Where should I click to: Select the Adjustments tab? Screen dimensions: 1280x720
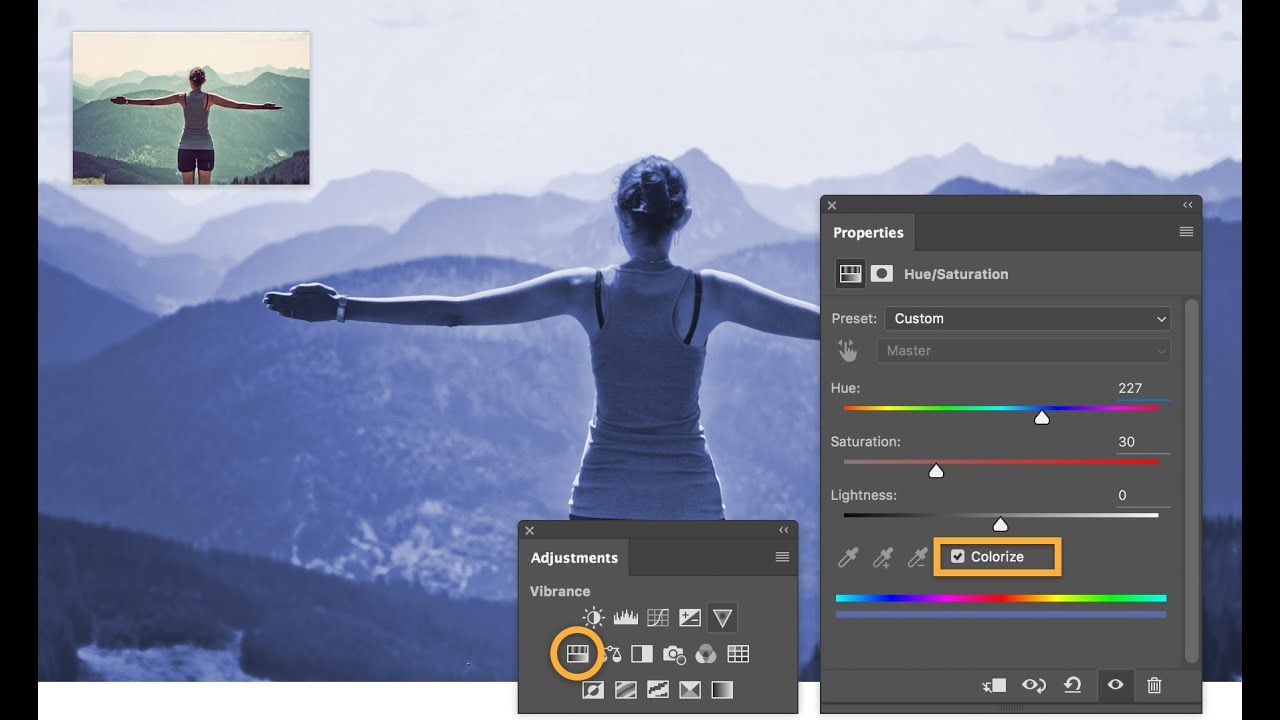tap(574, 558)
